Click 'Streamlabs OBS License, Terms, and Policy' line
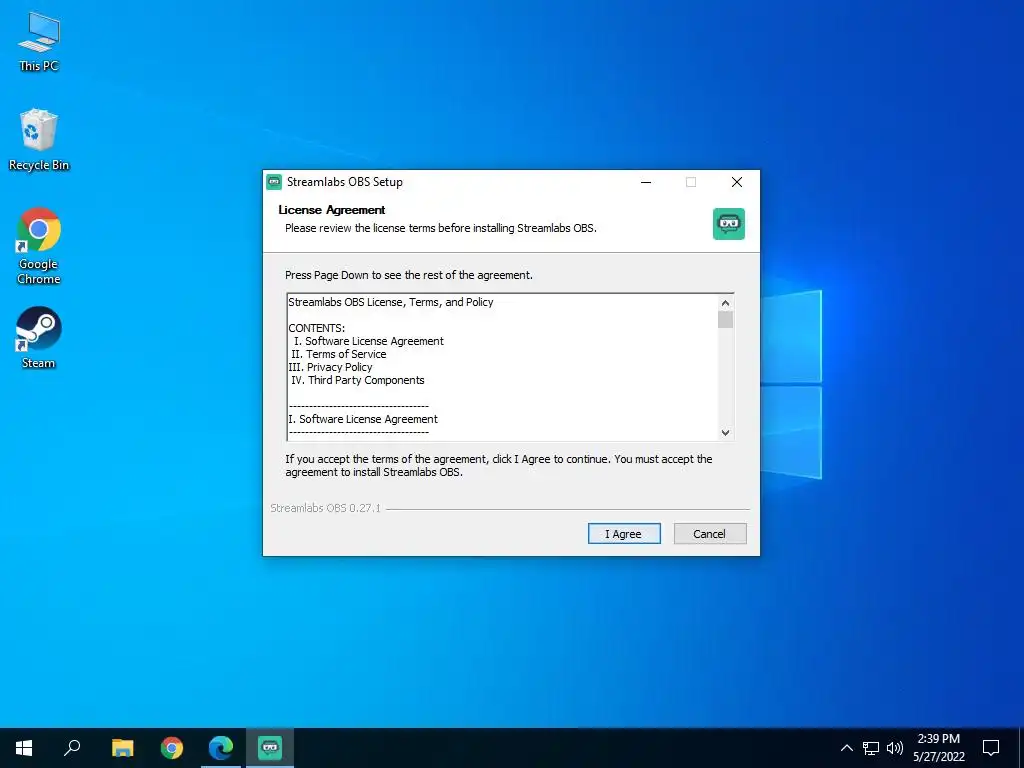 coord(391,302)
